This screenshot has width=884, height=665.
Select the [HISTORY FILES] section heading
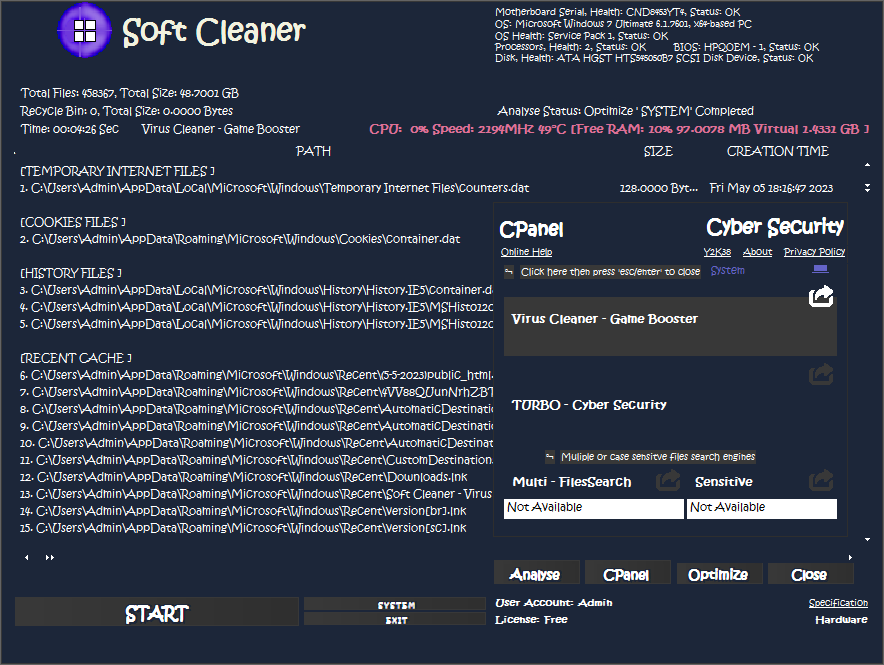pyautogui.click(x=70, y=273)
